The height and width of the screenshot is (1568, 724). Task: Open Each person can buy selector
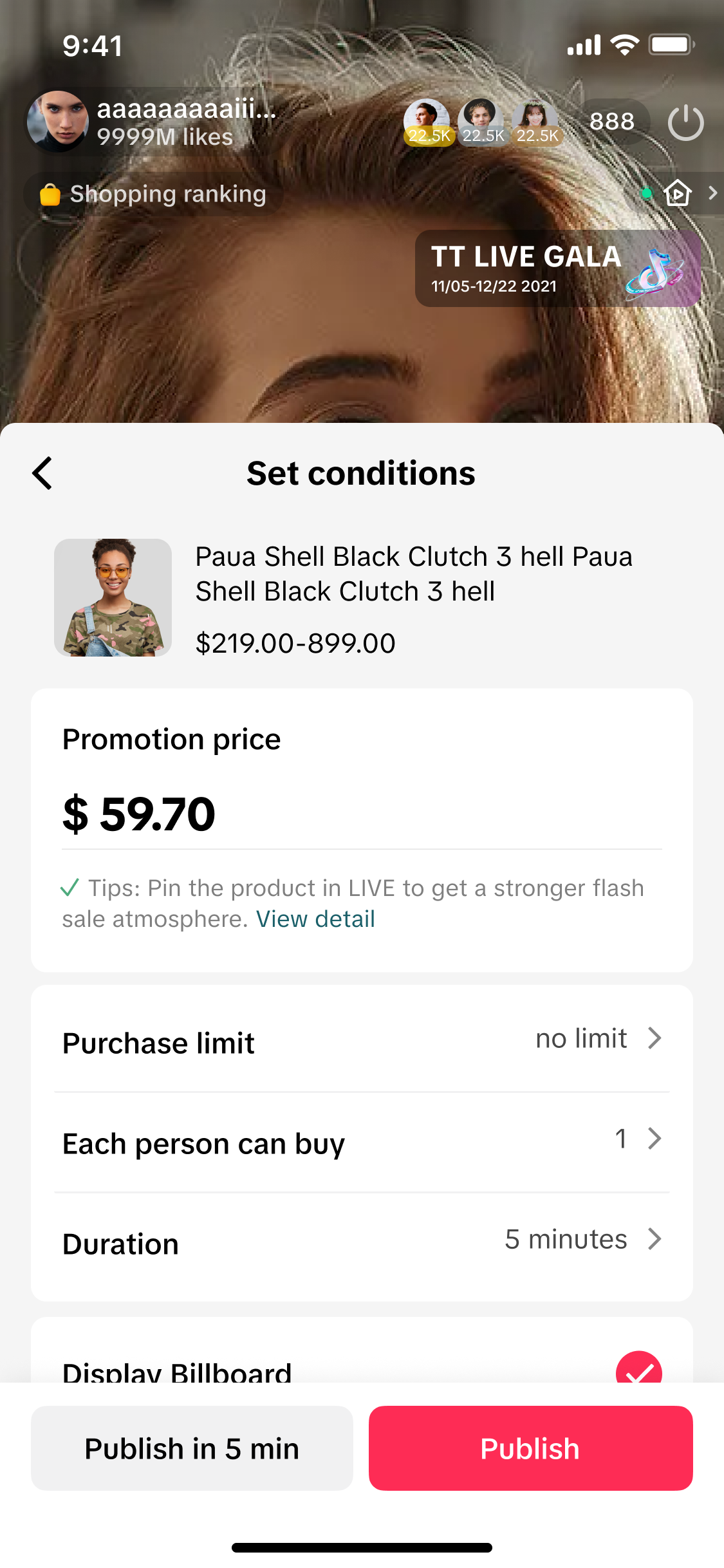[x=637, y=1139]
